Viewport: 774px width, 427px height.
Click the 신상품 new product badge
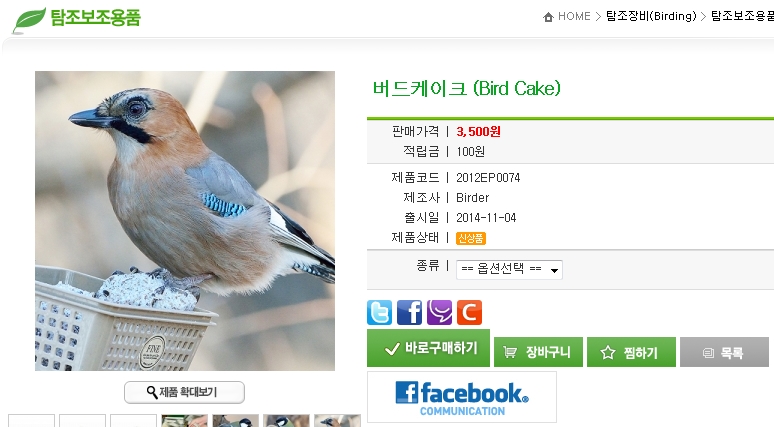coord(470,238)
